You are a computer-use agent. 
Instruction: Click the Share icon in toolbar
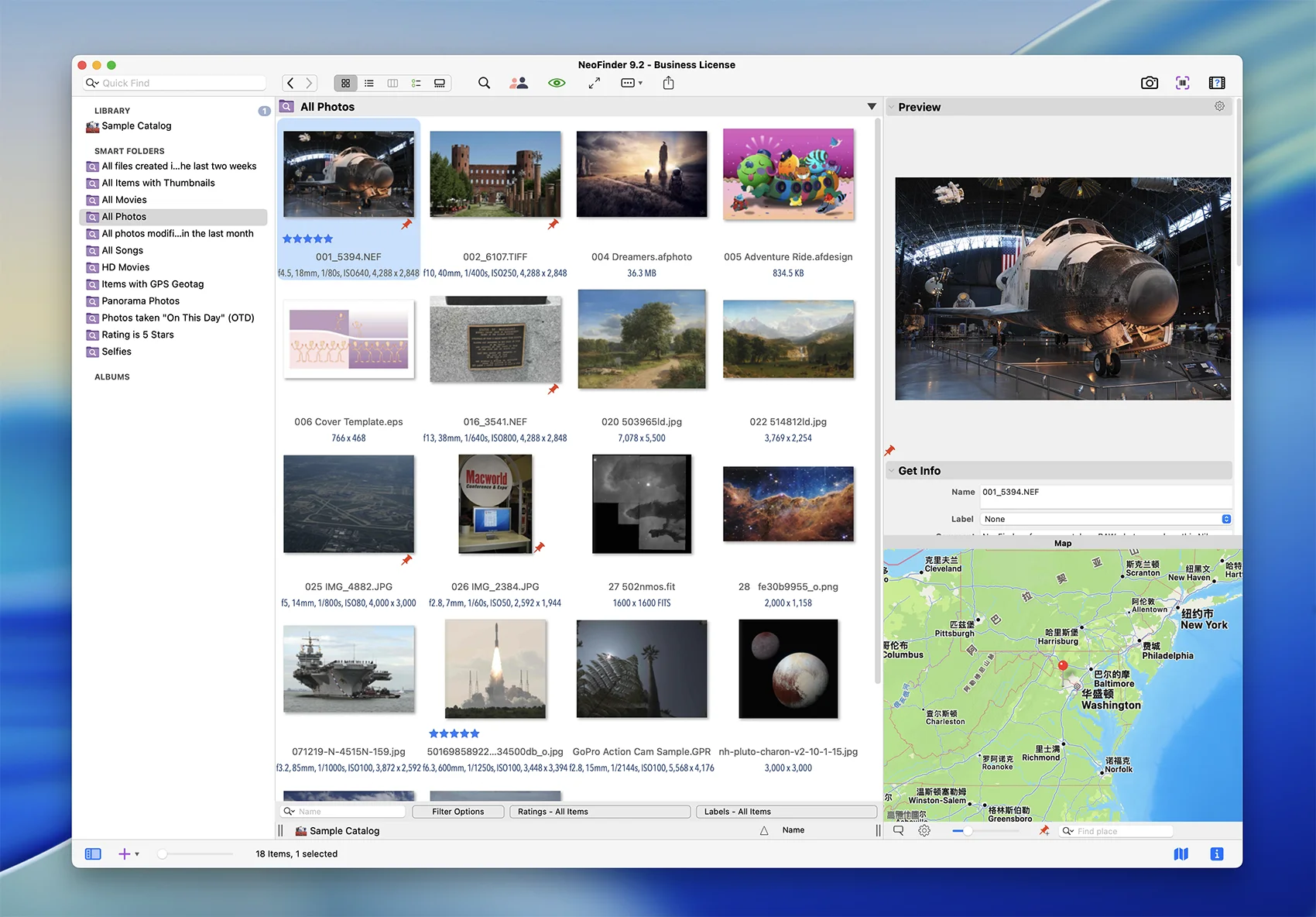pyautogui.click(x=669, y=83)
